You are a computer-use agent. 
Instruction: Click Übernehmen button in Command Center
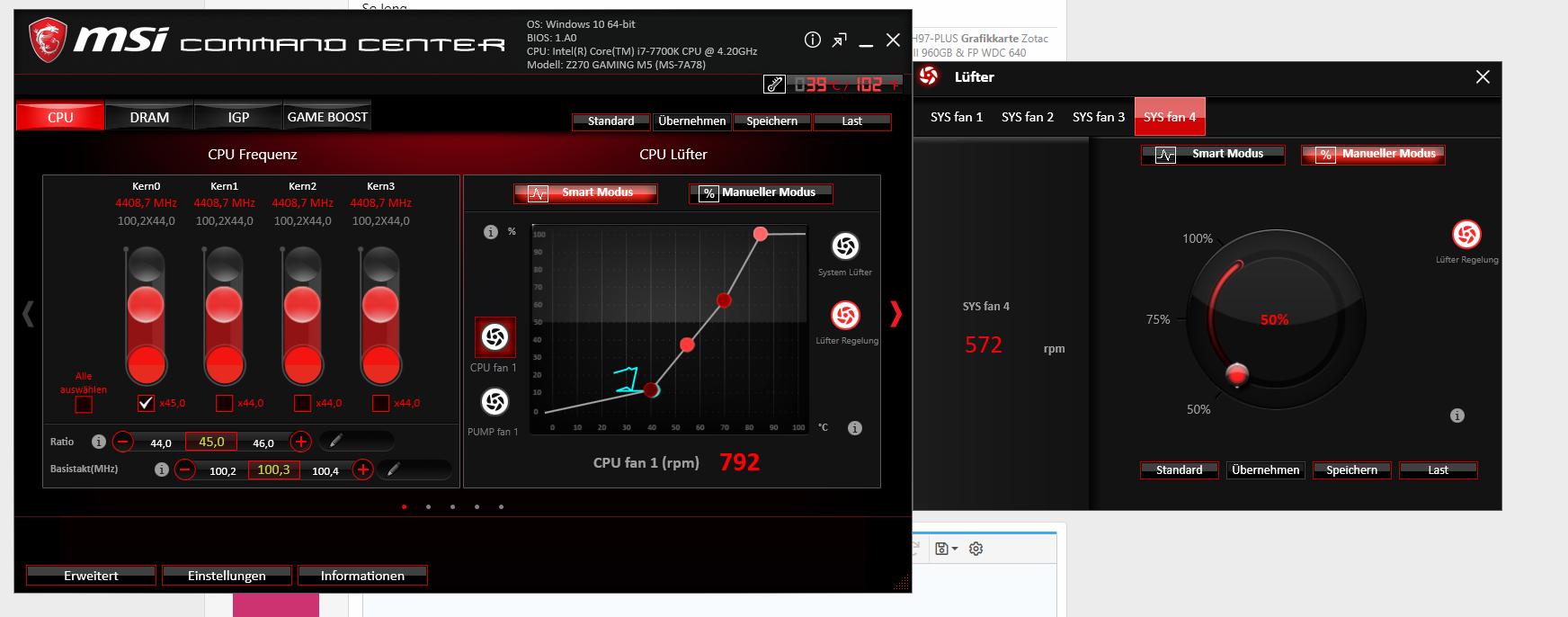click(692, 121)
